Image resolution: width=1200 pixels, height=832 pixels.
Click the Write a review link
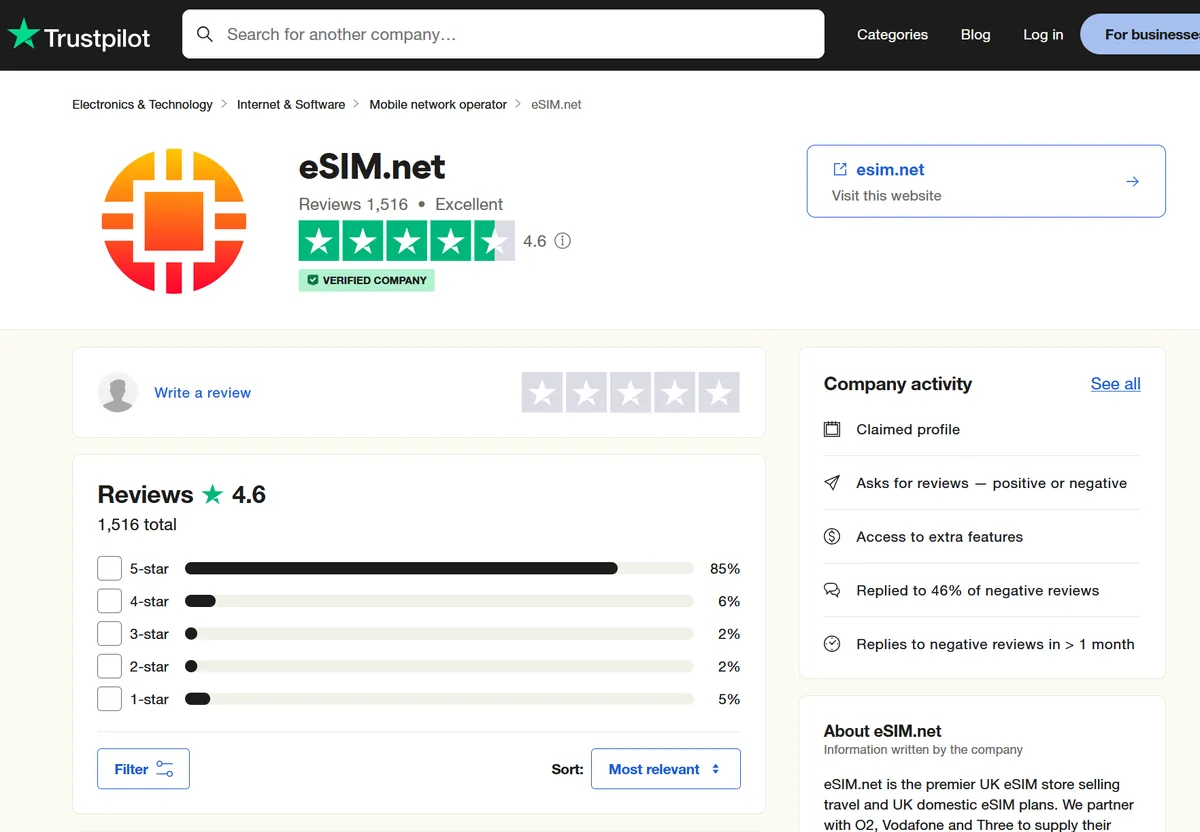tap(202, 393)
